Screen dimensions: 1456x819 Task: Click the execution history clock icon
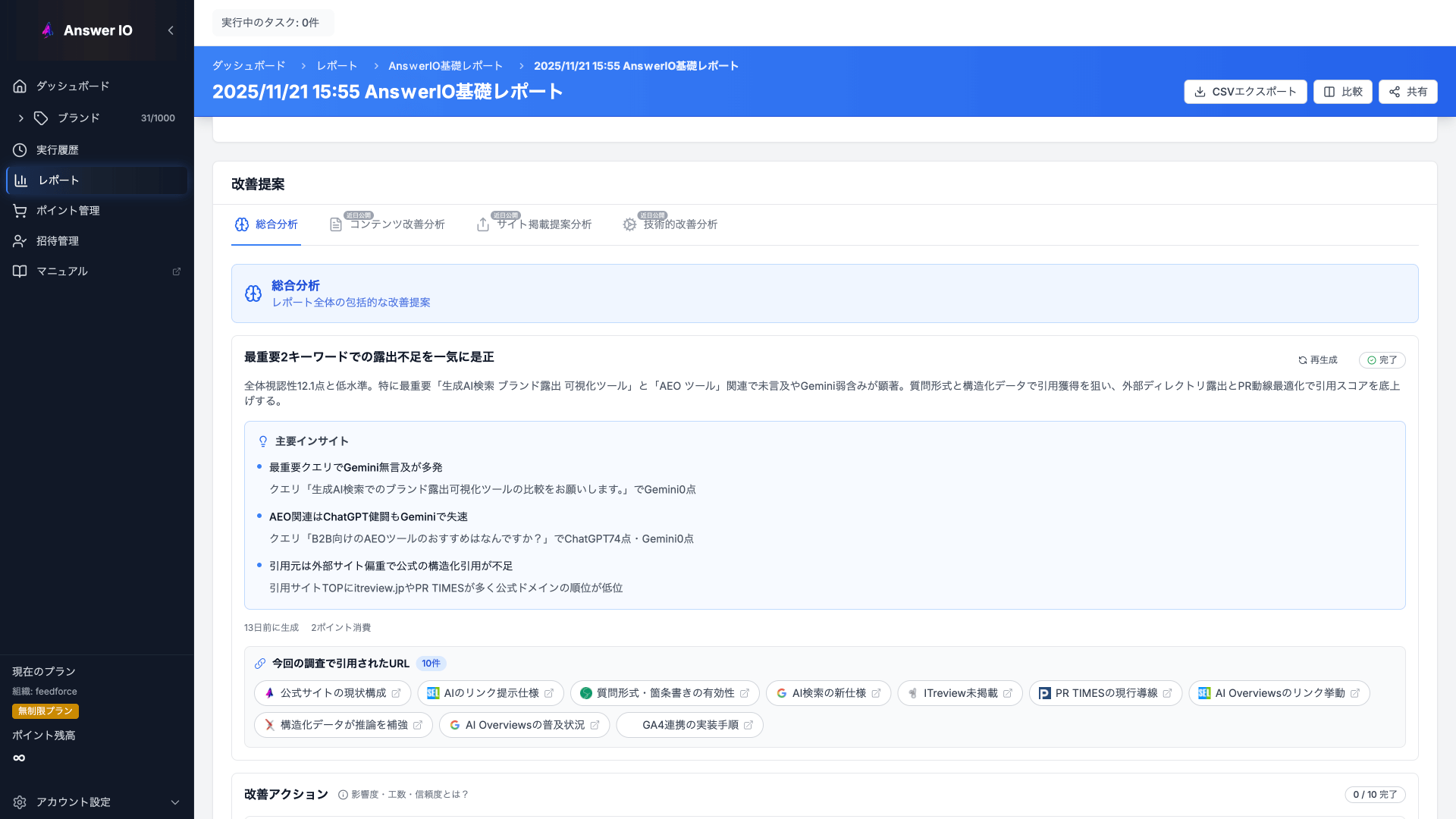coord(20,150)
